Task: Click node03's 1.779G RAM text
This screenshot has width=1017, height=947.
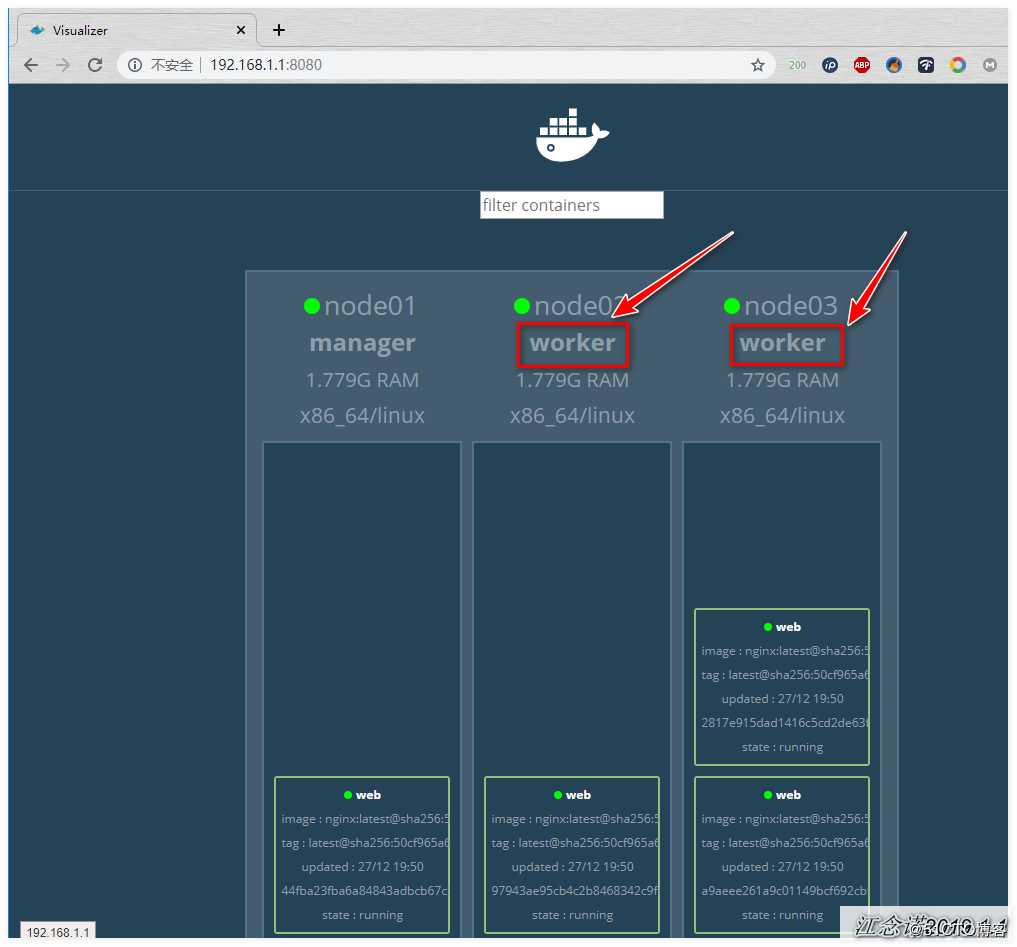Action: [x=782, y=379]
